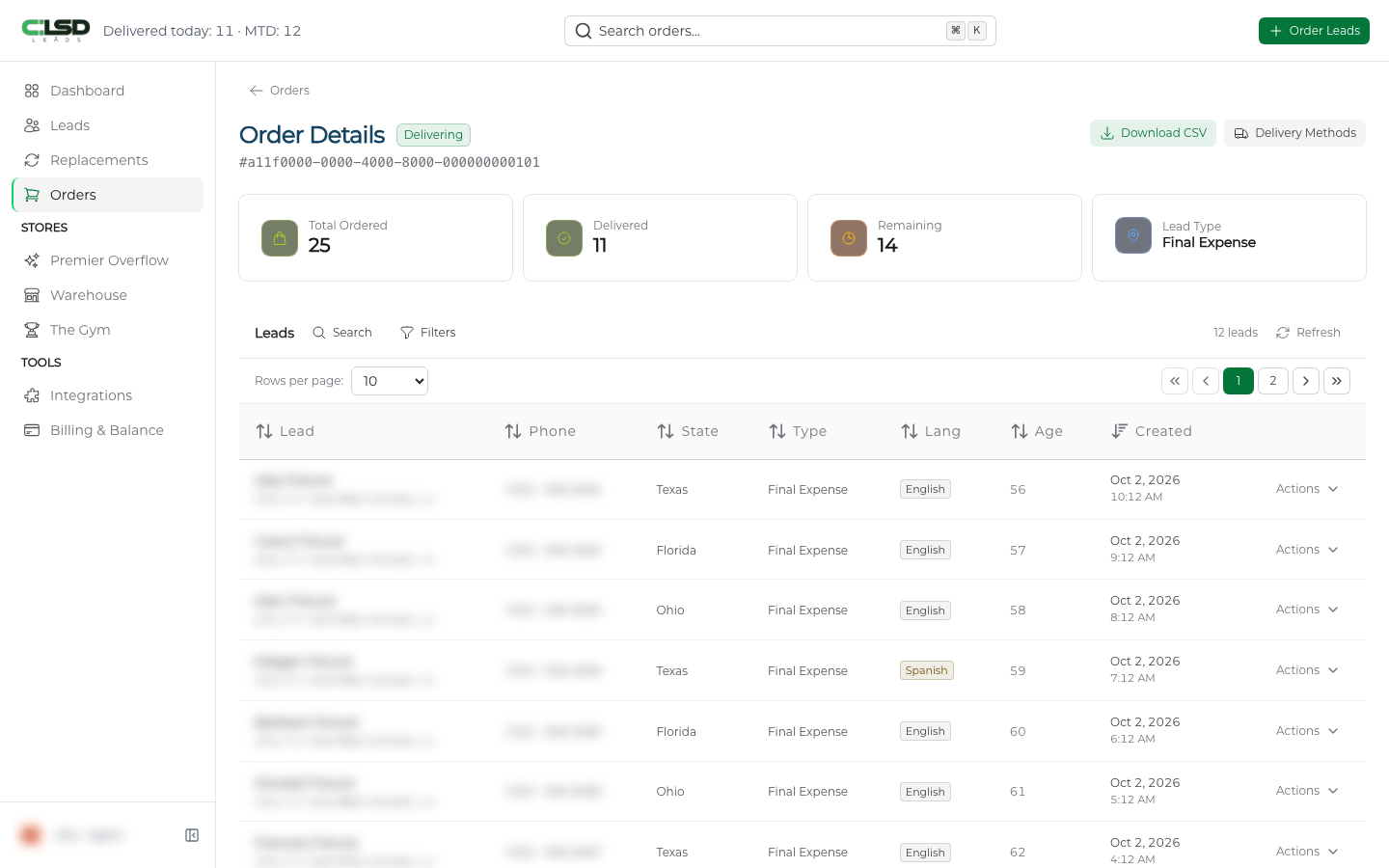Jump to last page of leads

pos(1337,381)
